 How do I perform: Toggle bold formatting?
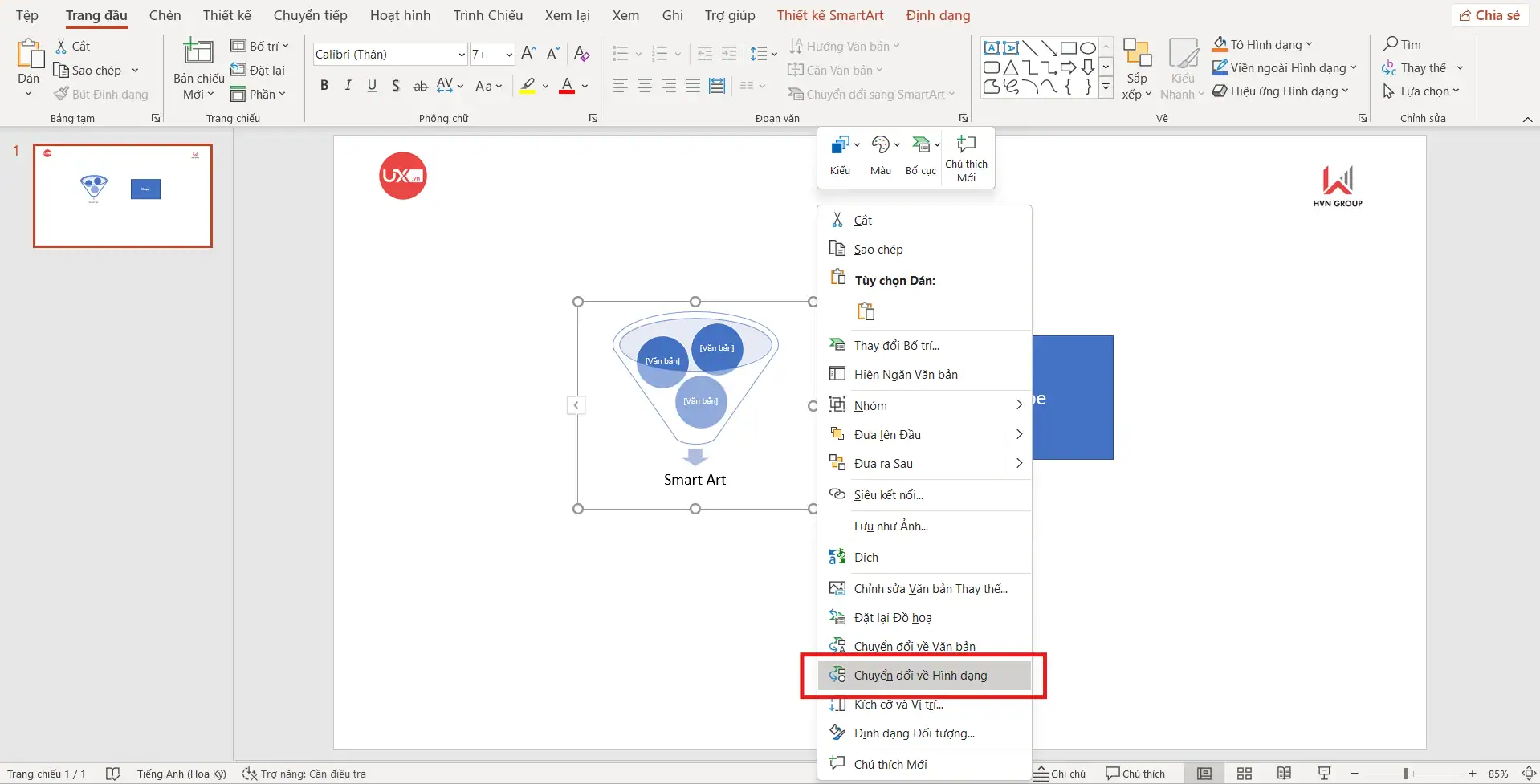[x=324, y=85]
